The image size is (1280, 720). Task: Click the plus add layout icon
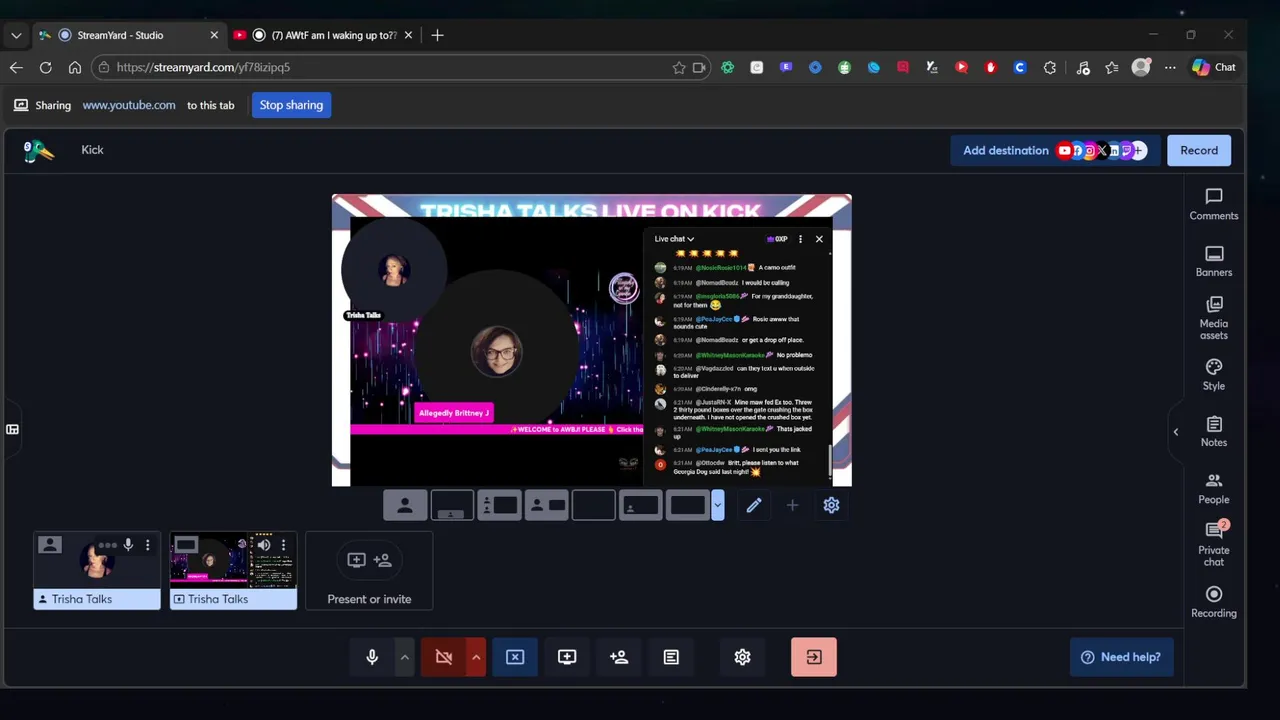click(x=792, y=505)
